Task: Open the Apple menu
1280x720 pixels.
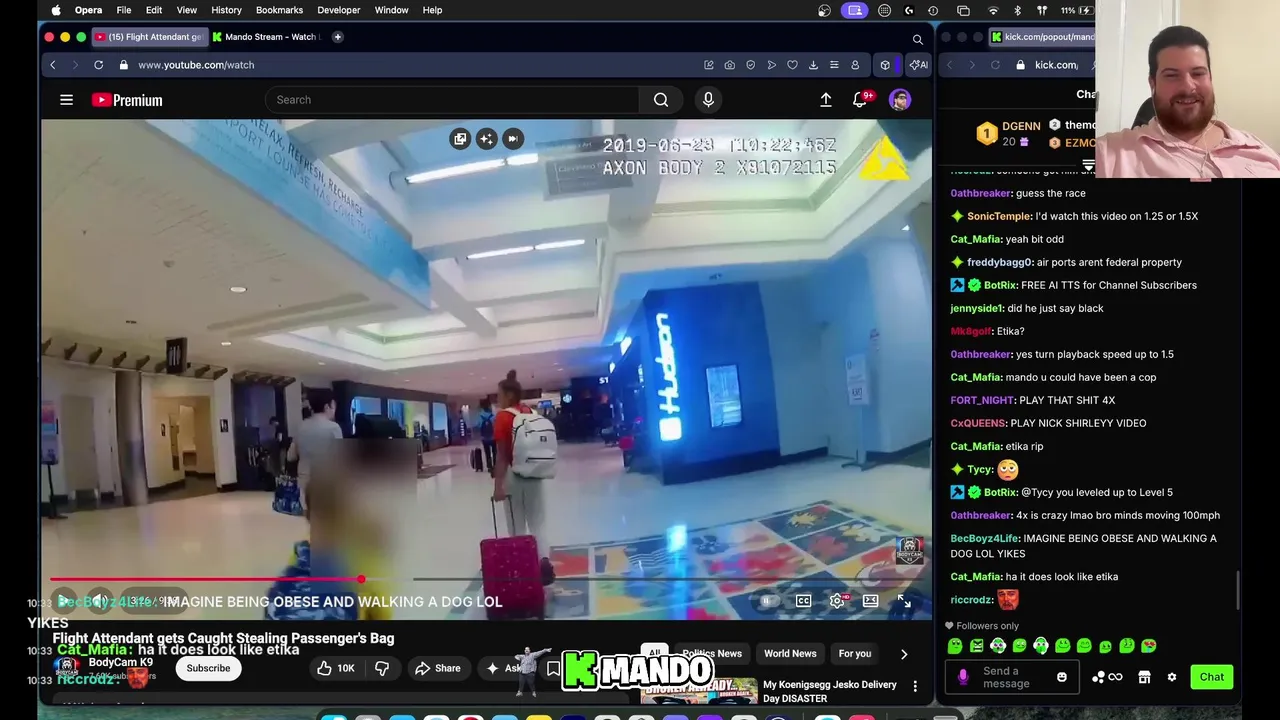Action: click(56, 10)
